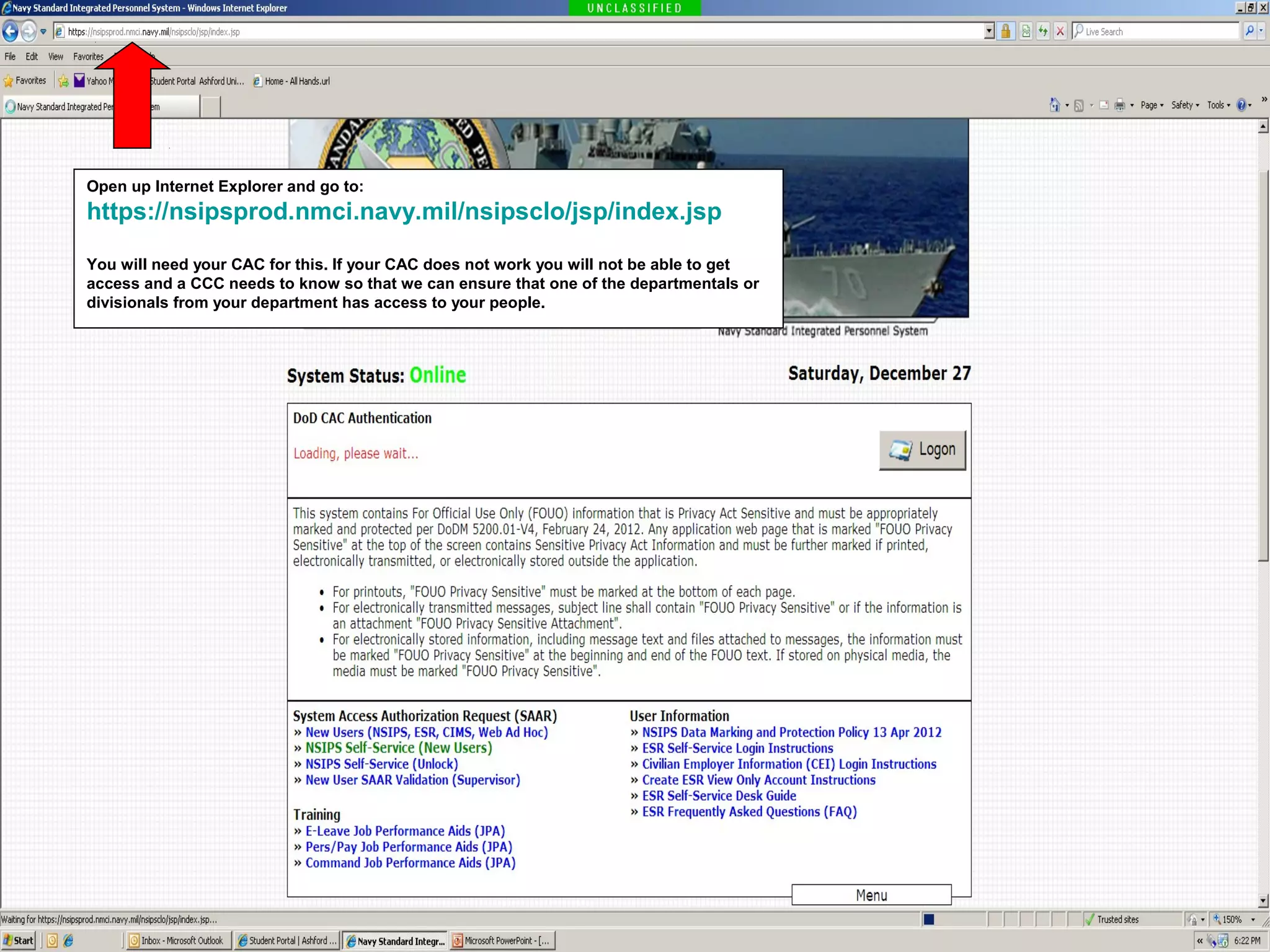1270x952 pixels.
Task: Click the browser Back arrow button
Action: (11, 31)
